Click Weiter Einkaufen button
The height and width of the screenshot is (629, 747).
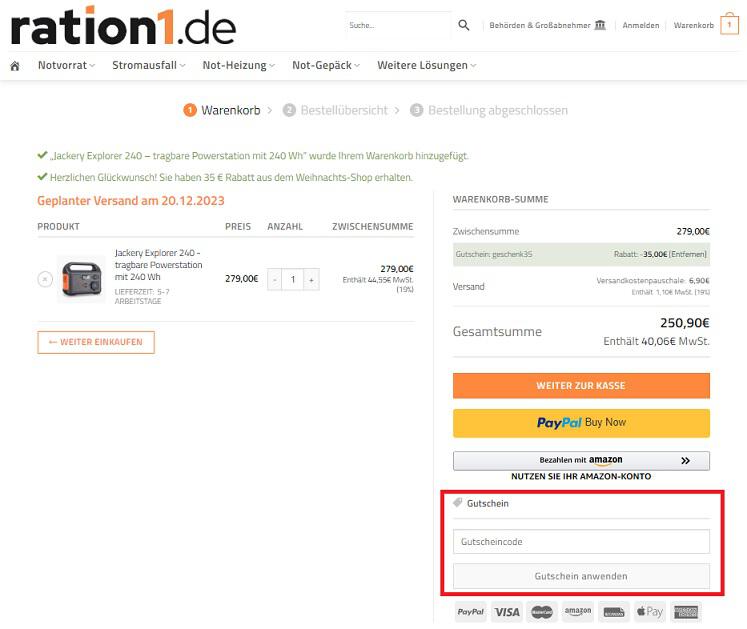[x=96, y=342]
